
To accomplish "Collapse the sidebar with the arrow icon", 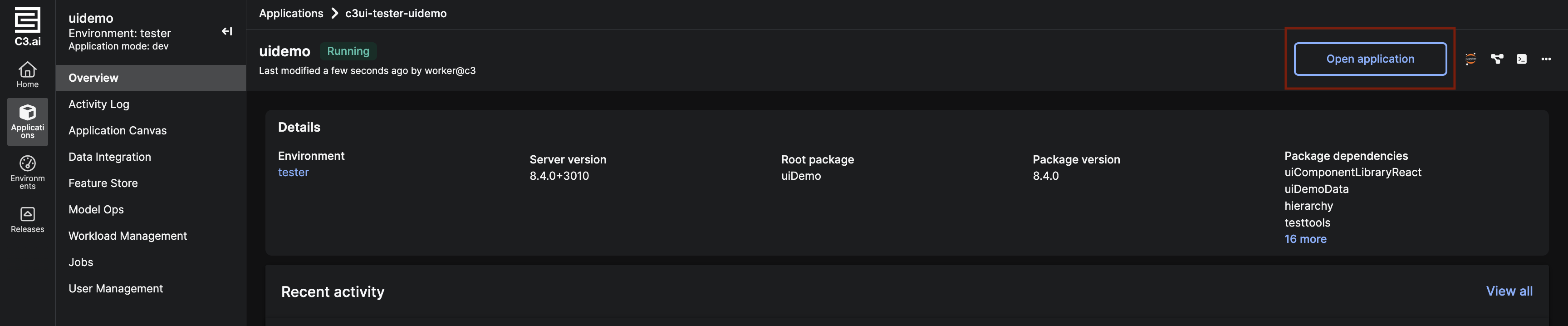I will [x=227, y=32].
